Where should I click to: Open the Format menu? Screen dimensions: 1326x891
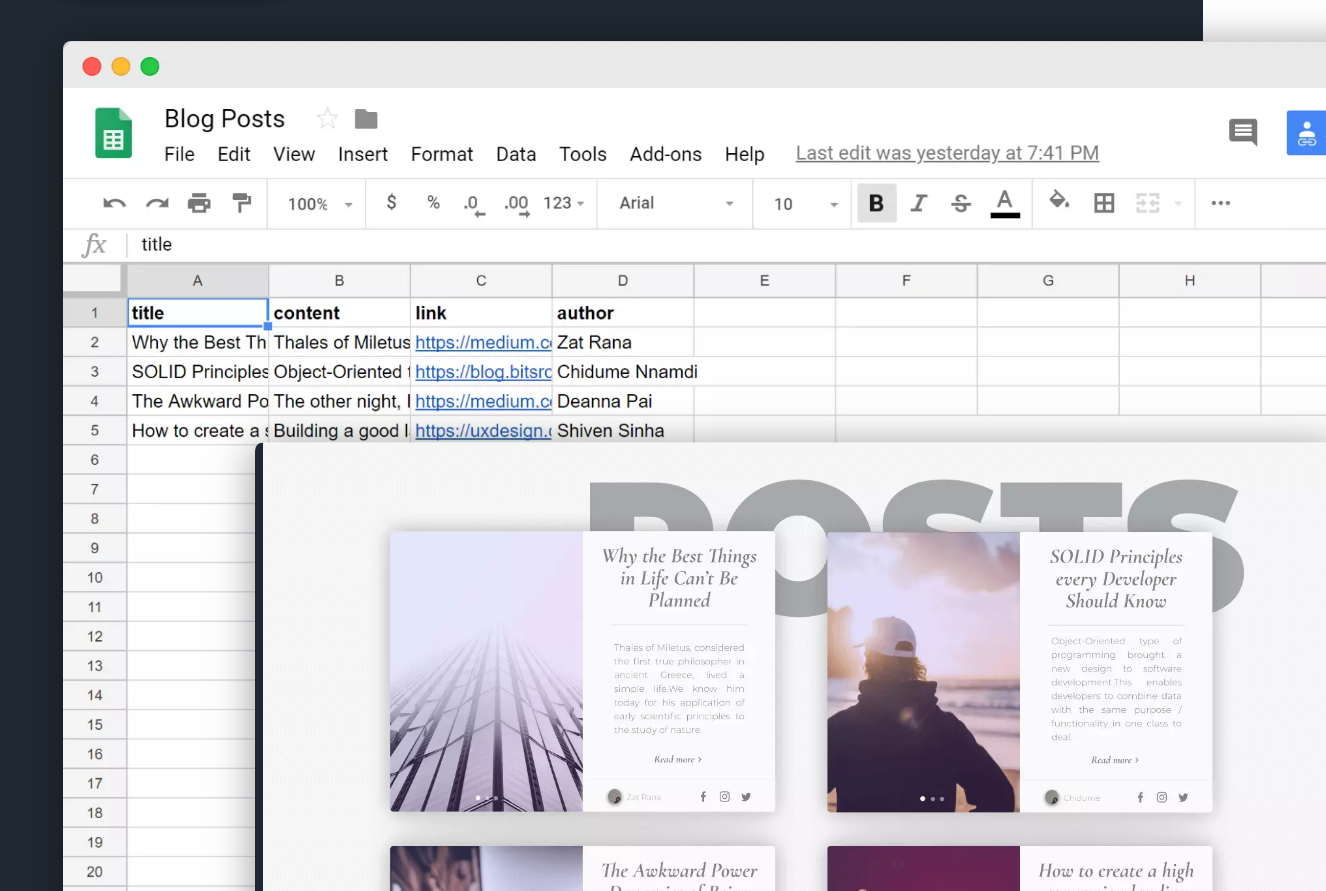[442, 154]
